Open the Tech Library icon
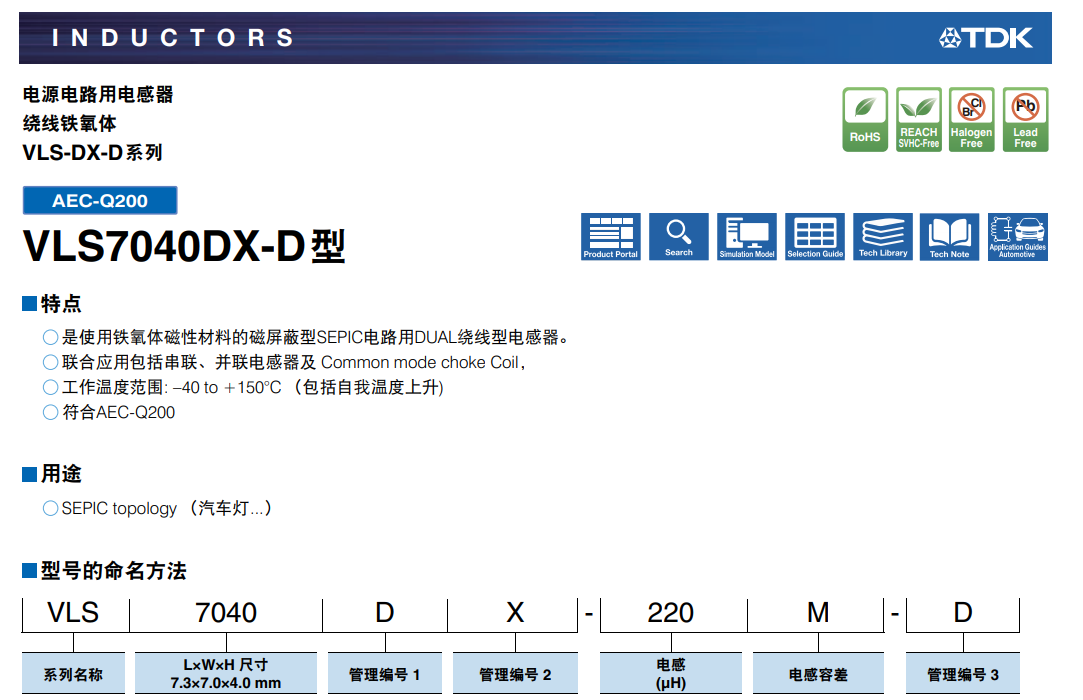 tap(883, 236)
